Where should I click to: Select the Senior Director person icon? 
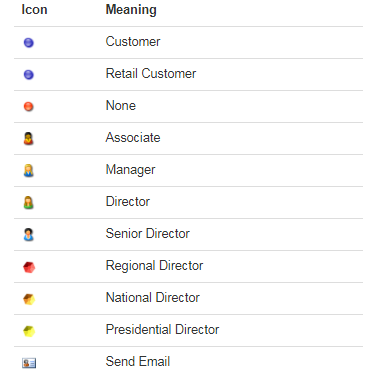click(29, 234)
